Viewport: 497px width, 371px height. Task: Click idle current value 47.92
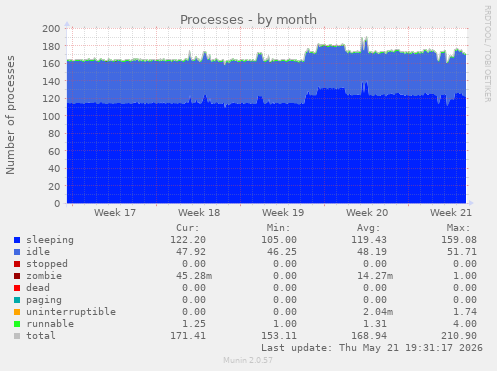coord(191,252)
